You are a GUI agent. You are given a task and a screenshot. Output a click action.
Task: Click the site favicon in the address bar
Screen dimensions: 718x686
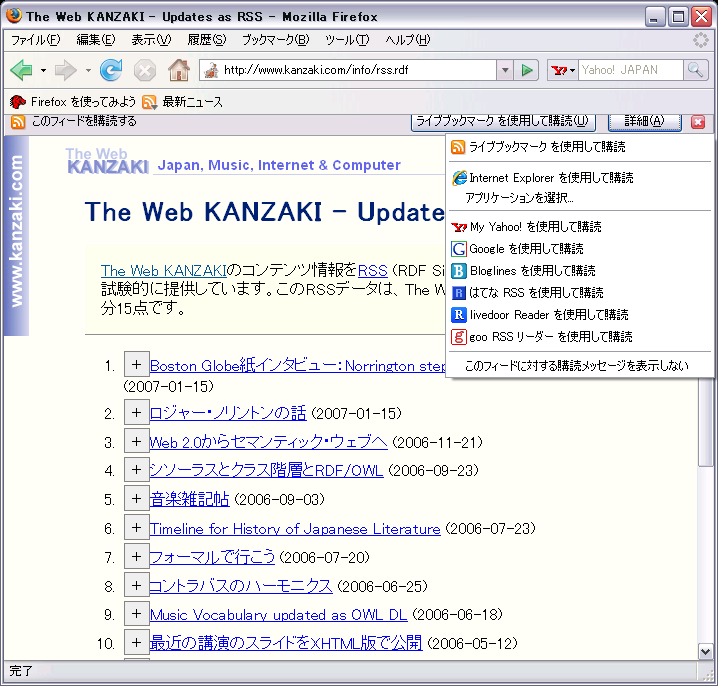pos(211,70)
